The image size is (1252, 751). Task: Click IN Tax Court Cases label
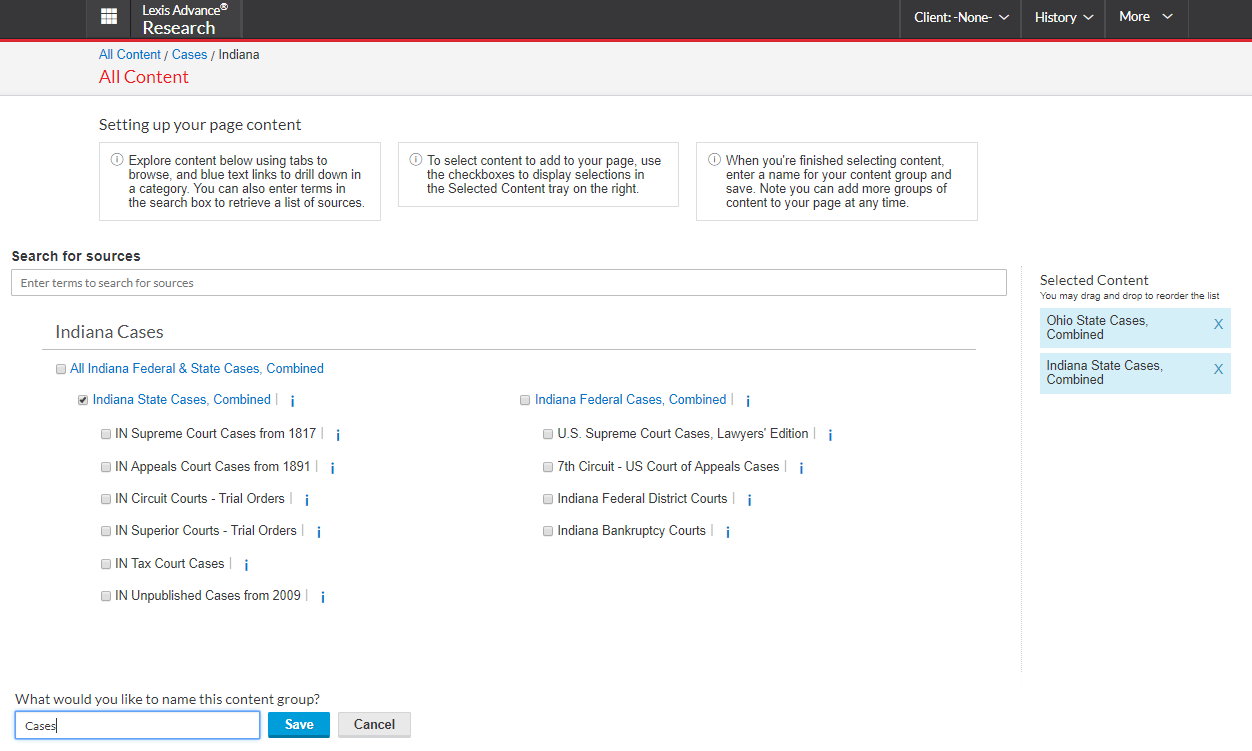point(170,564)
